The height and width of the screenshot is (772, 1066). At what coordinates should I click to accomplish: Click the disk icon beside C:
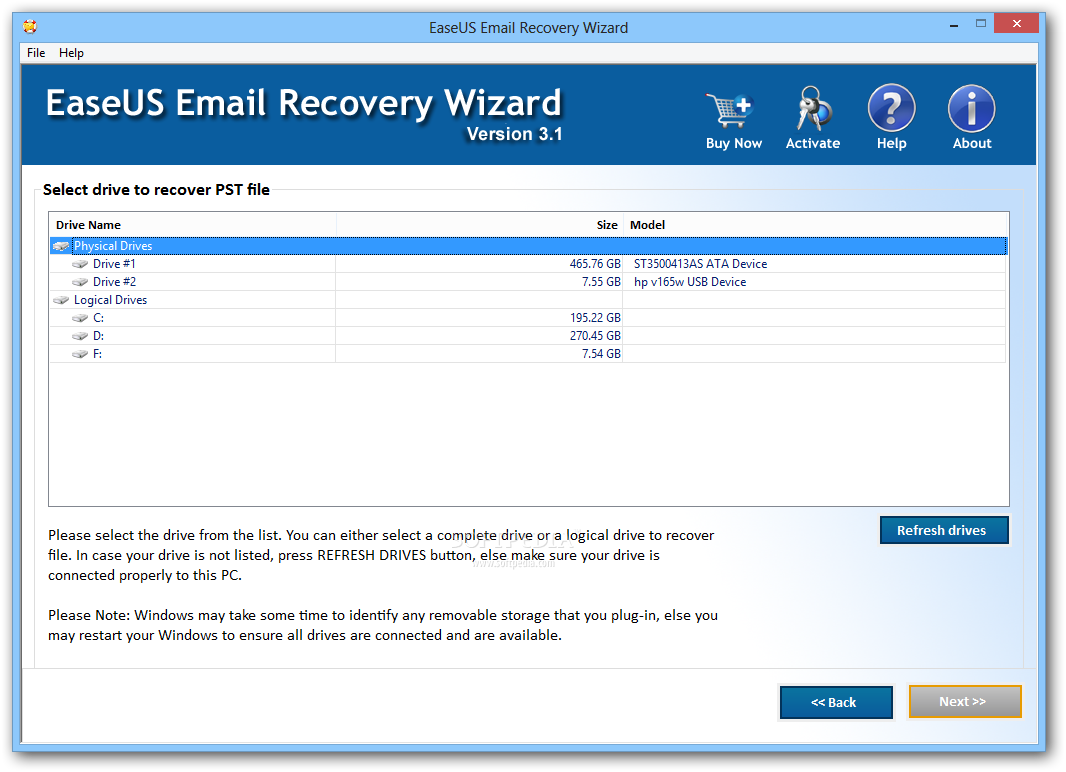[x=80, y=318]
